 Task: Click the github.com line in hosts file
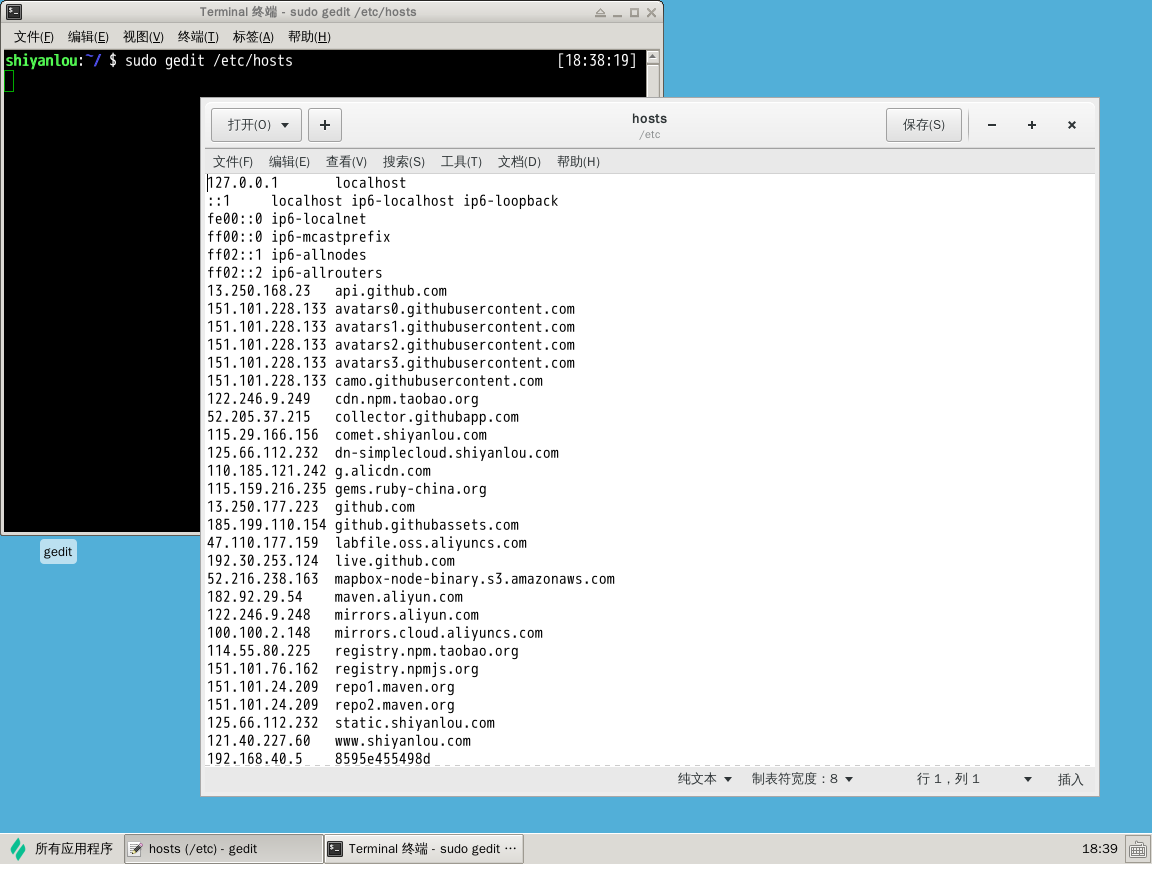[x=374, y=507]
